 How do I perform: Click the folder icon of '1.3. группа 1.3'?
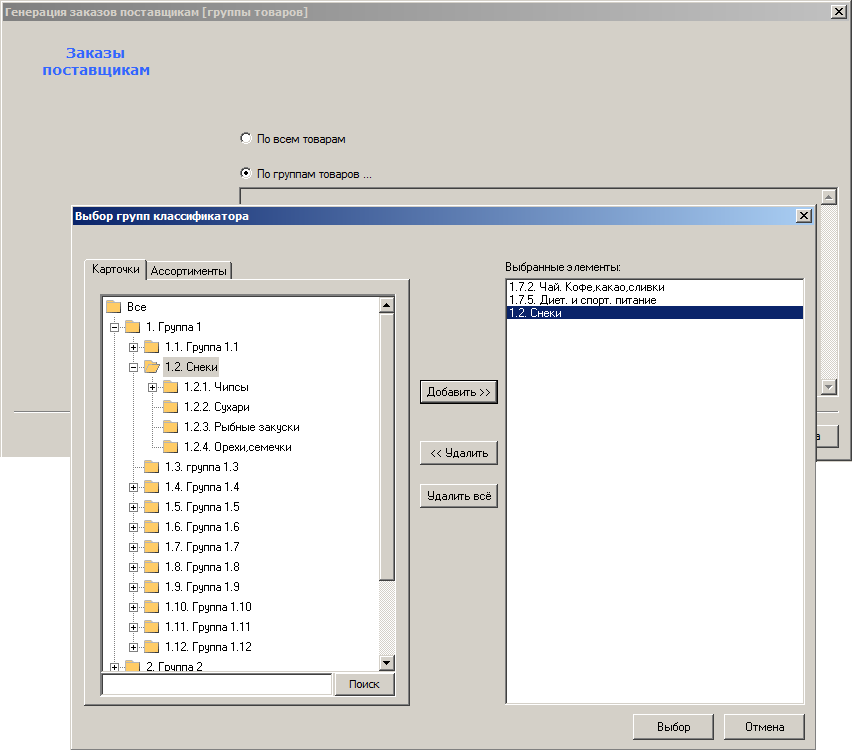pyautogui.click(x=152, y=467)
